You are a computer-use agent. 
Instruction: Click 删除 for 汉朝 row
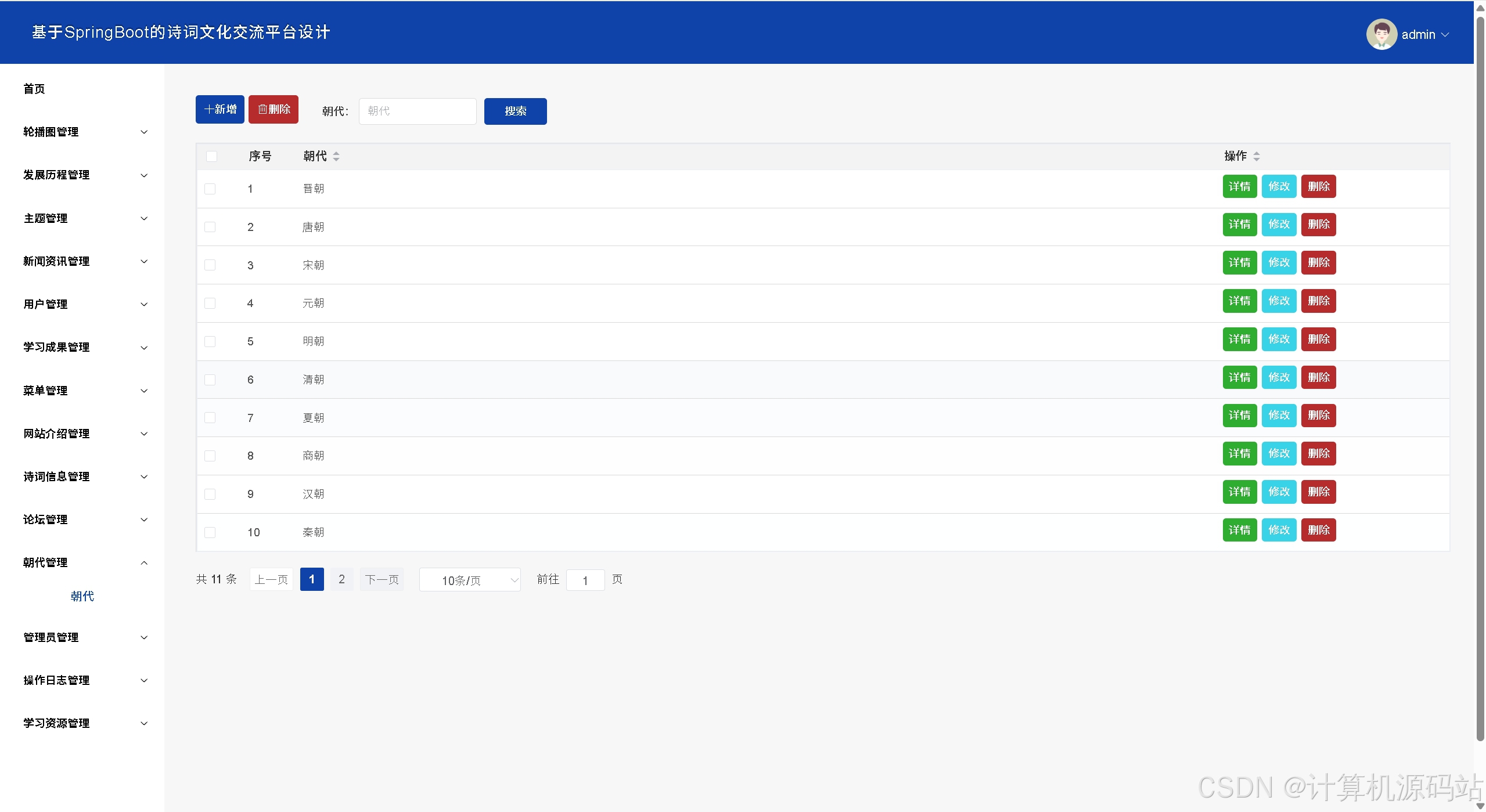click(1318, 492)
